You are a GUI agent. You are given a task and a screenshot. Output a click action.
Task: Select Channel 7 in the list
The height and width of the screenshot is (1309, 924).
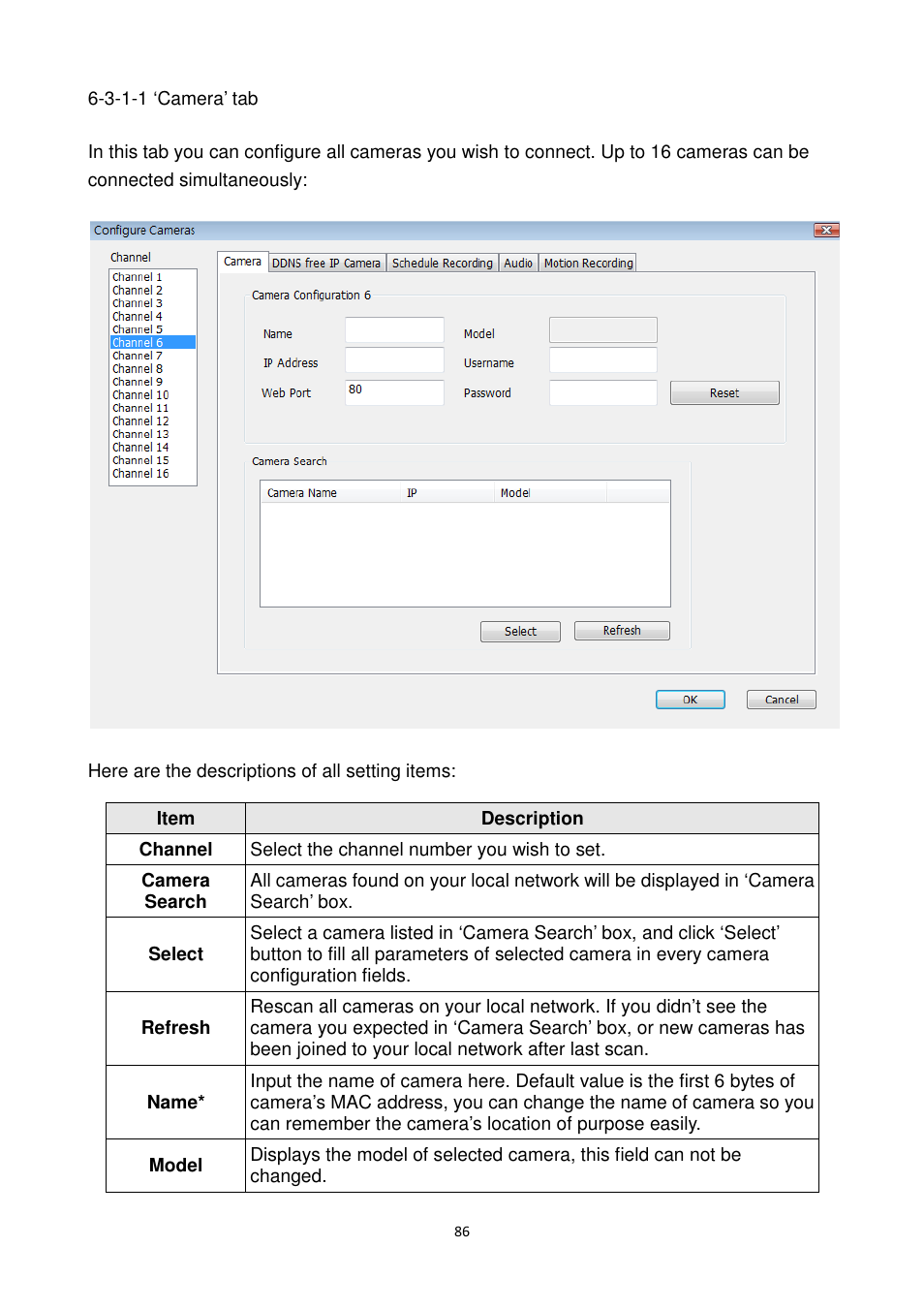(x=153, y=356)
